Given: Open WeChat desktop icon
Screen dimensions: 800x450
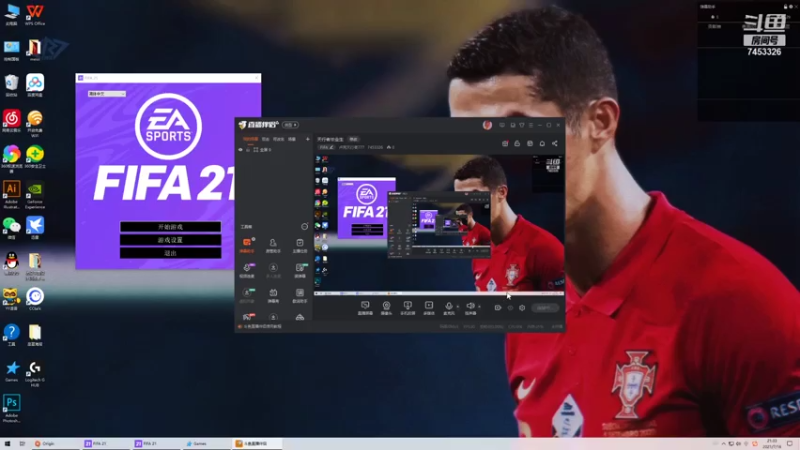Looking at the screenshot, I should pos(11,228).
